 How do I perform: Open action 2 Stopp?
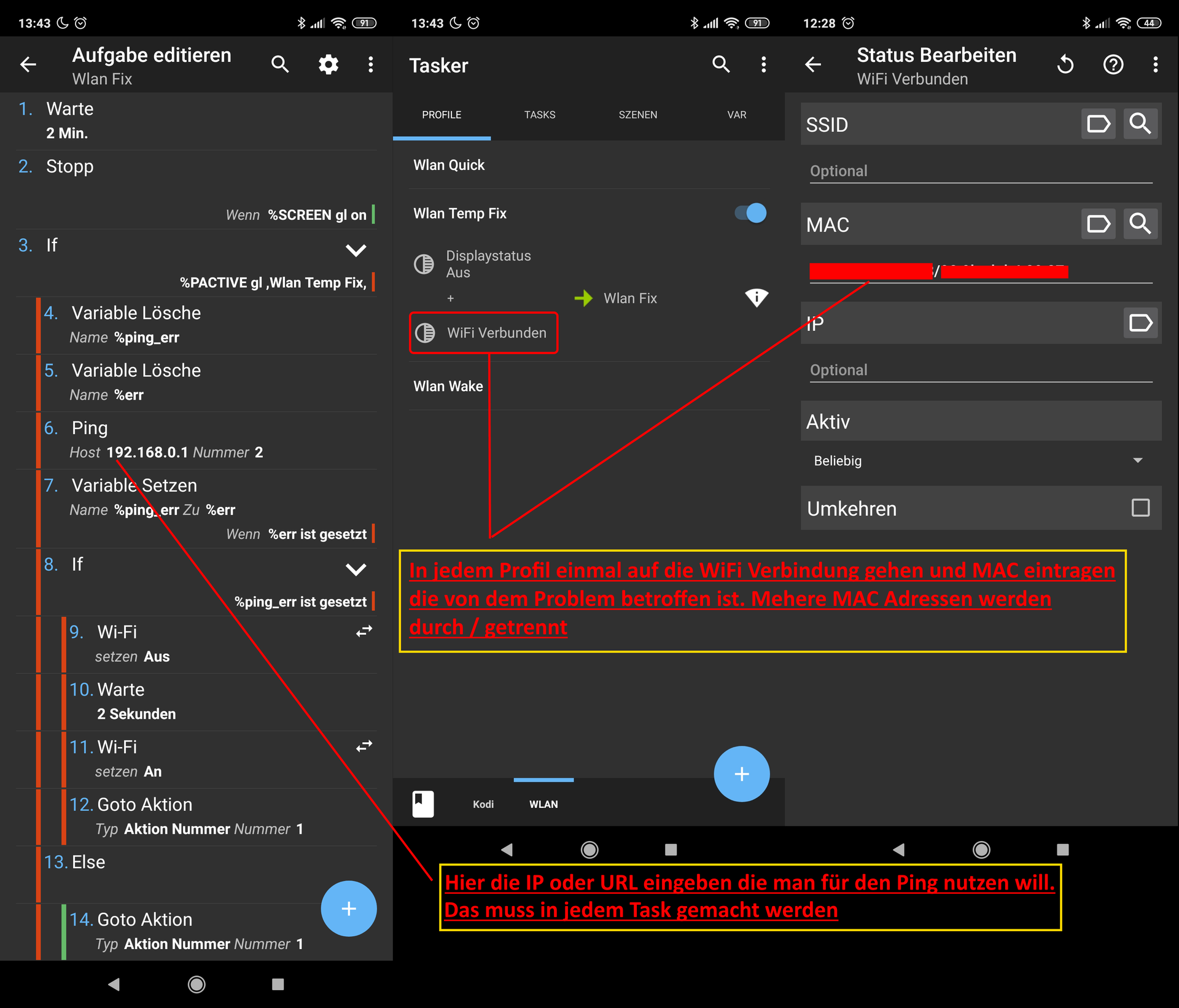click(196, 190)
